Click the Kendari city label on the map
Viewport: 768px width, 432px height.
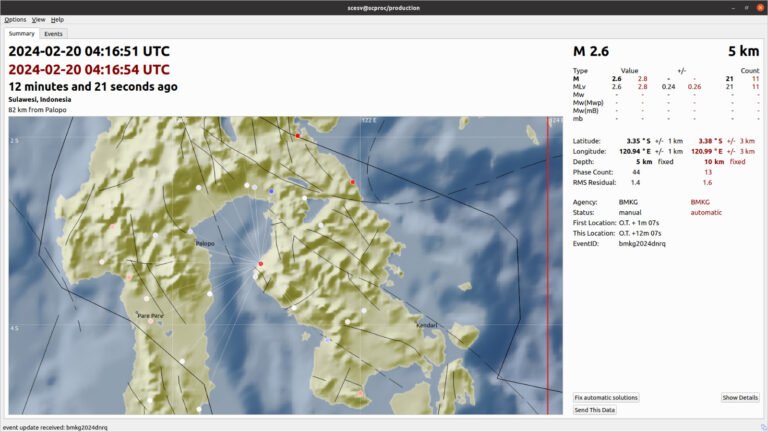click(x=426, y=325)
